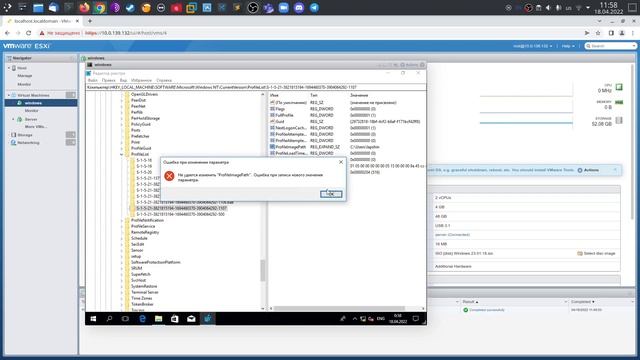Click Registry Editor icon in VM taskbar
The width and height of the screenshot is (640, 360).
pyautogui.click(x=207, y=319)
